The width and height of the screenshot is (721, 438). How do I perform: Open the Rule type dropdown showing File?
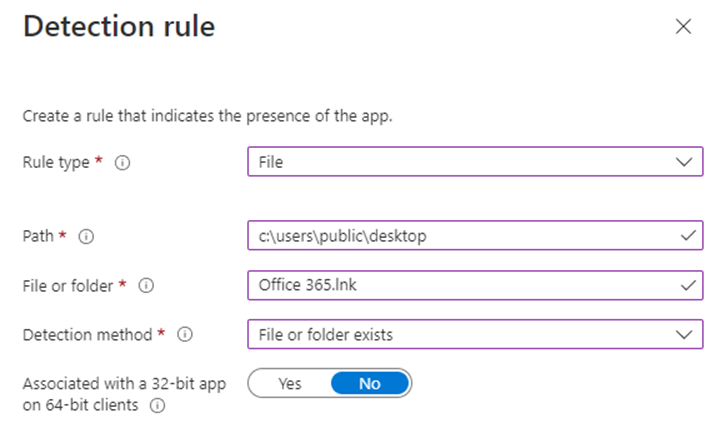[460, 162]
